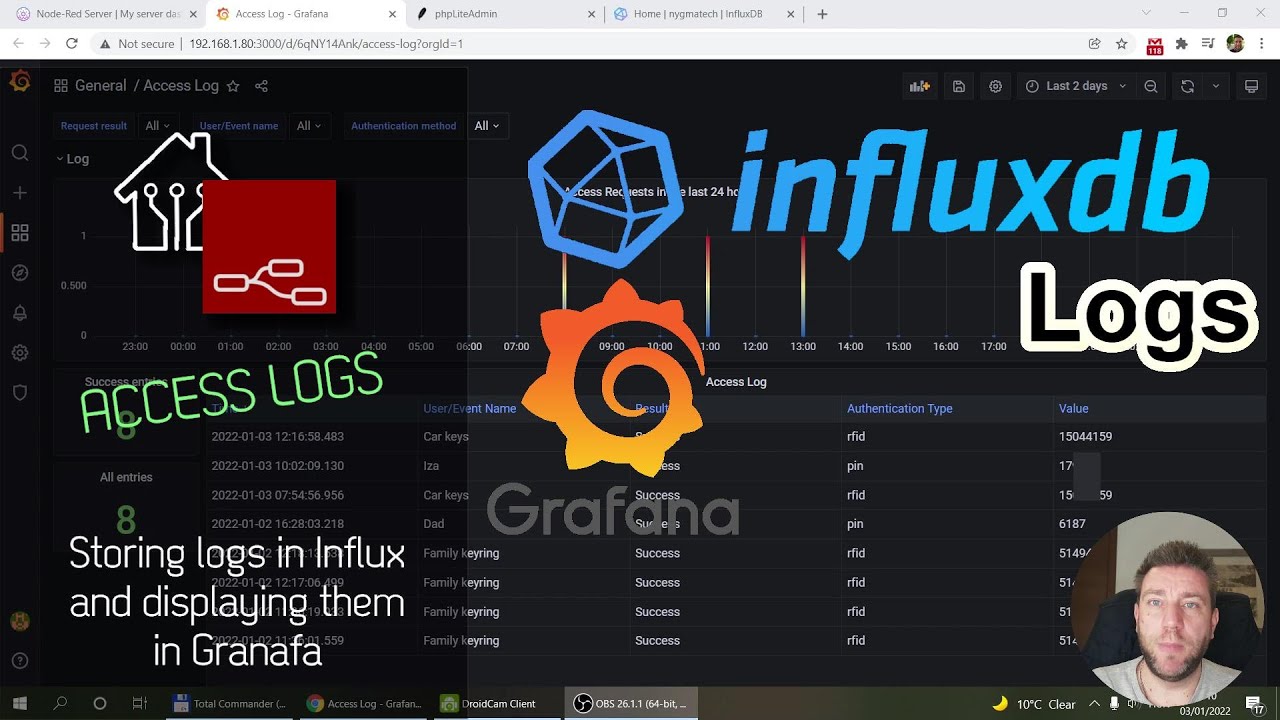Collapse the Log row
The height and width of the screenshot is (720, 1280).
coord(73,159)
